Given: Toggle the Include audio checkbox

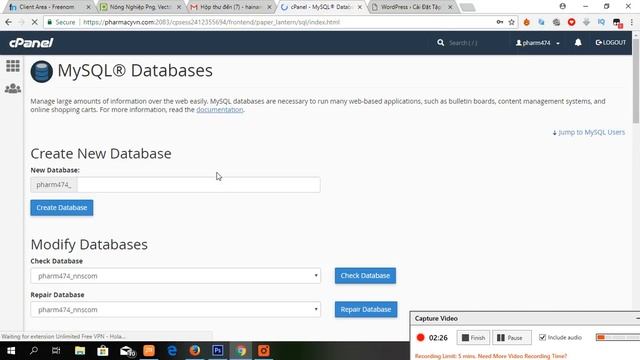Looking at the screenshot, I should point(542,337).
